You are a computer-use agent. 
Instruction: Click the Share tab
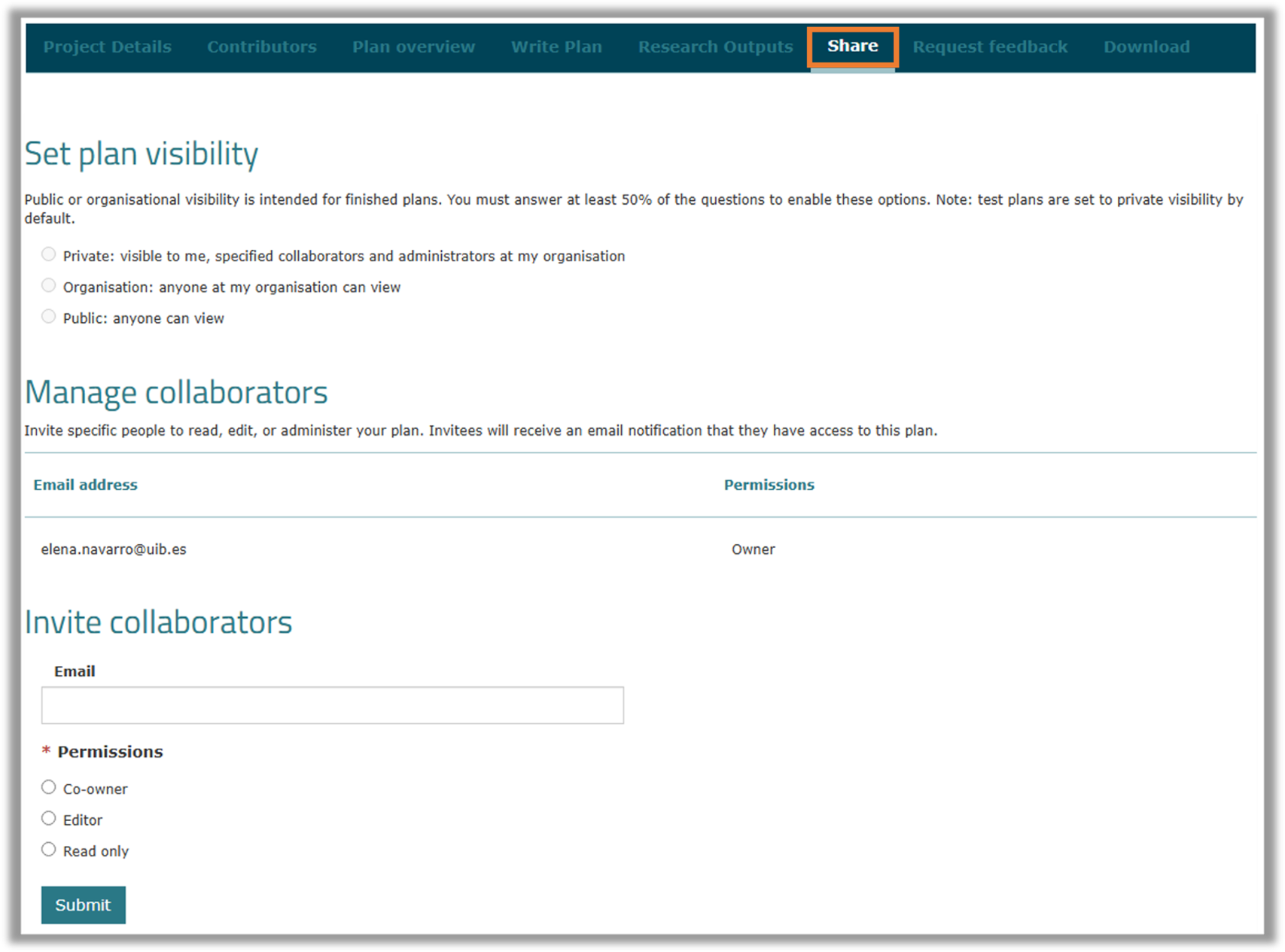[853, 47]
